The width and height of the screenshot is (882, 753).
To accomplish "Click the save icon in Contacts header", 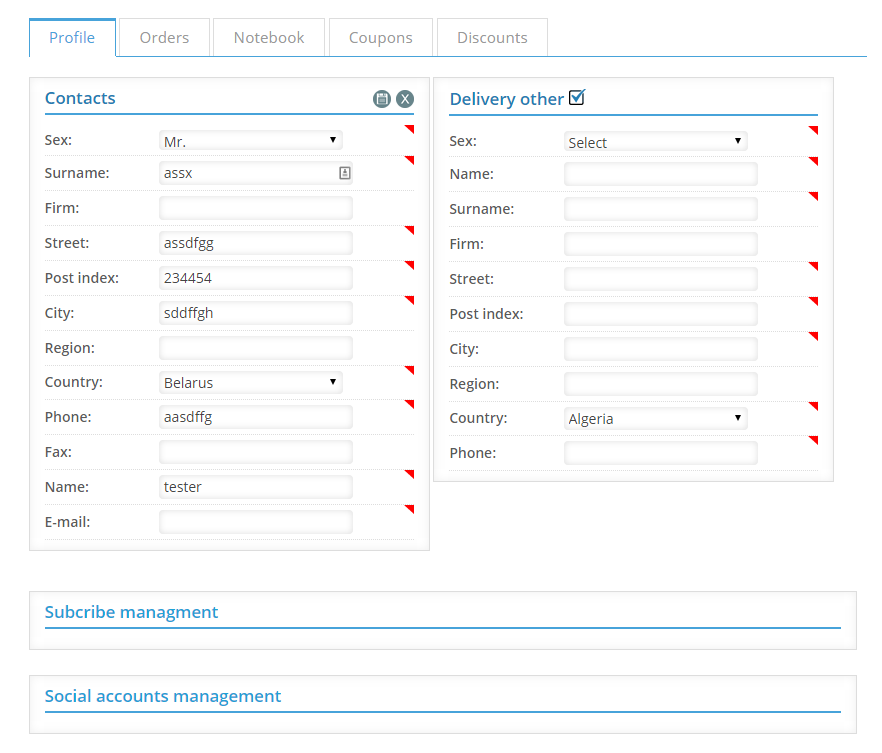I will (381, 98).
